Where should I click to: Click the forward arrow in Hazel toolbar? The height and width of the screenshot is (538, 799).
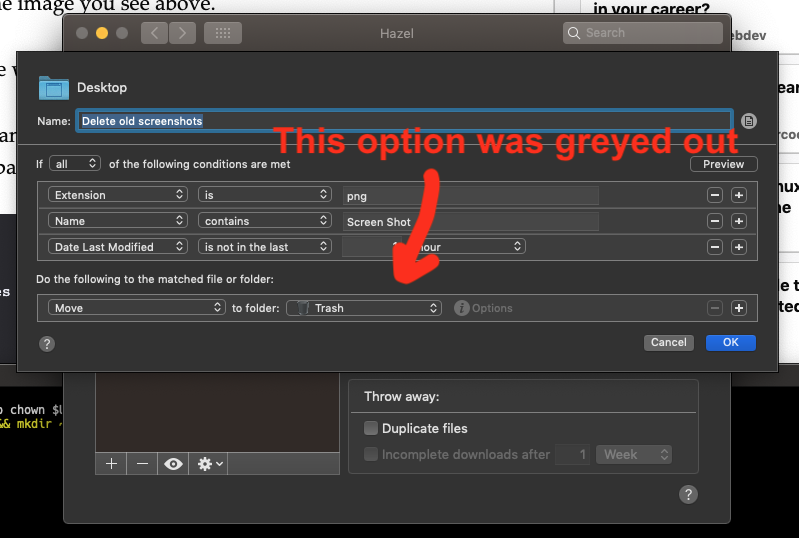[x=182, y=33]
